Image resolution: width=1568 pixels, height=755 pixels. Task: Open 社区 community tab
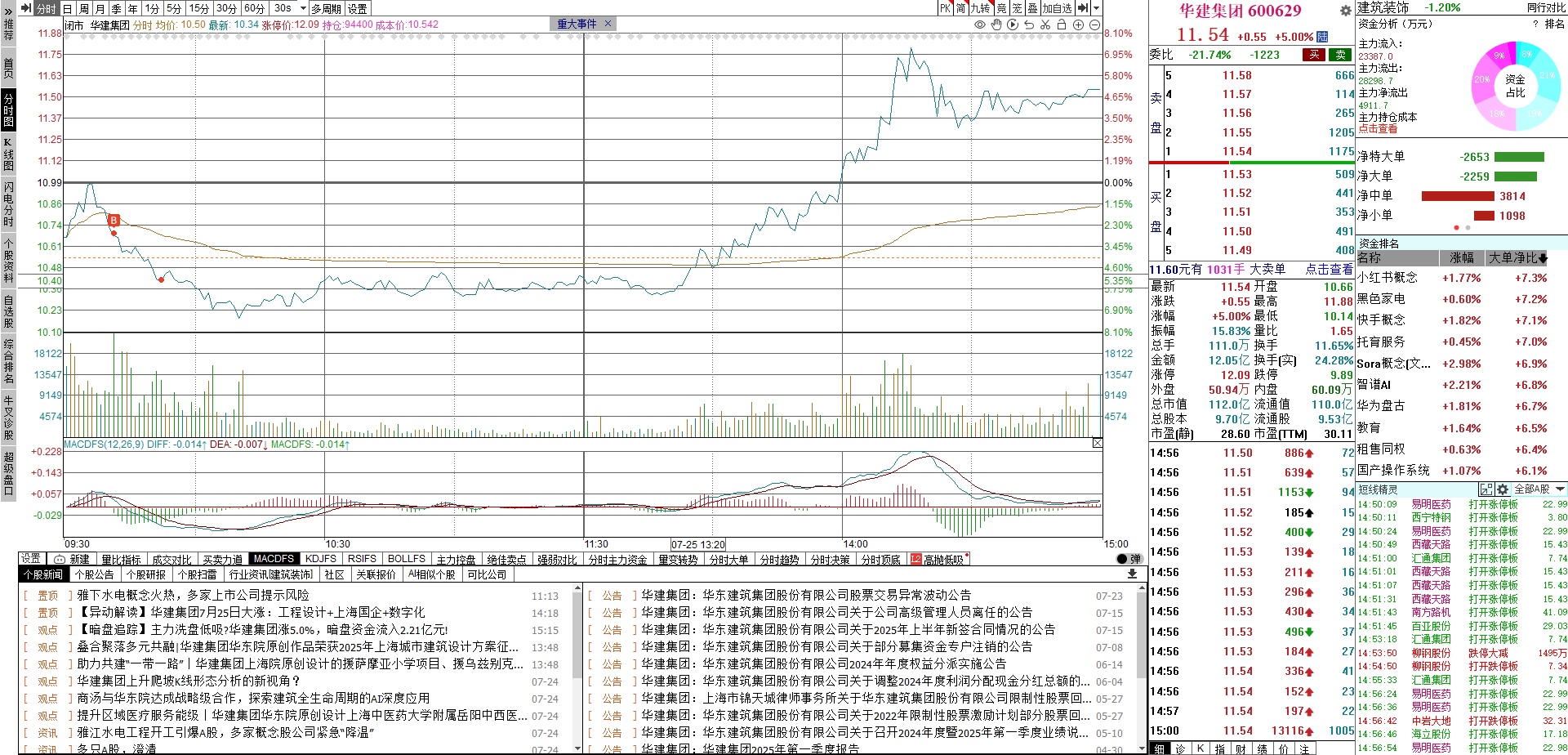(335, 574)
